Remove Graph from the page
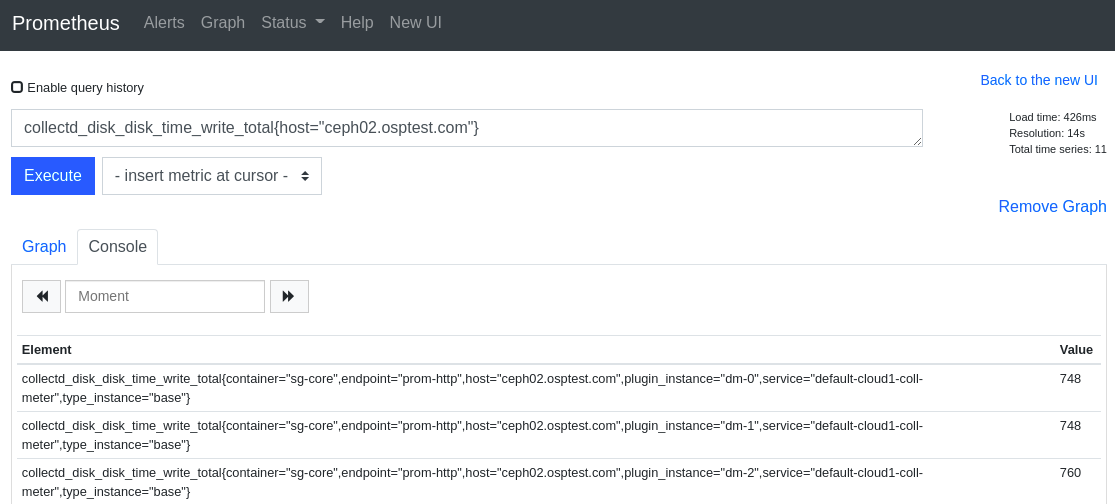 pos(1052,206)
